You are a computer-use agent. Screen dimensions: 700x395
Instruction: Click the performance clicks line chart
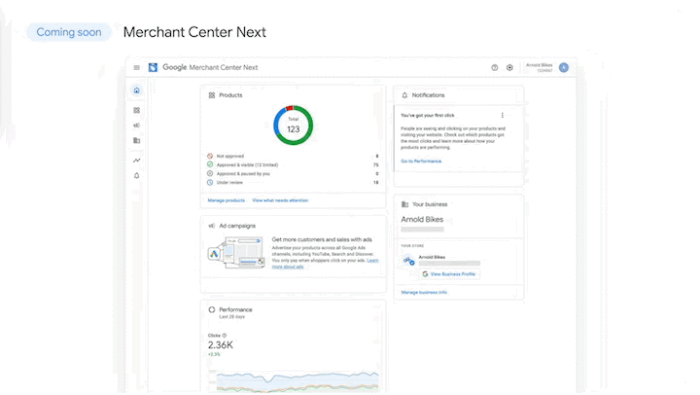(294, 381)
